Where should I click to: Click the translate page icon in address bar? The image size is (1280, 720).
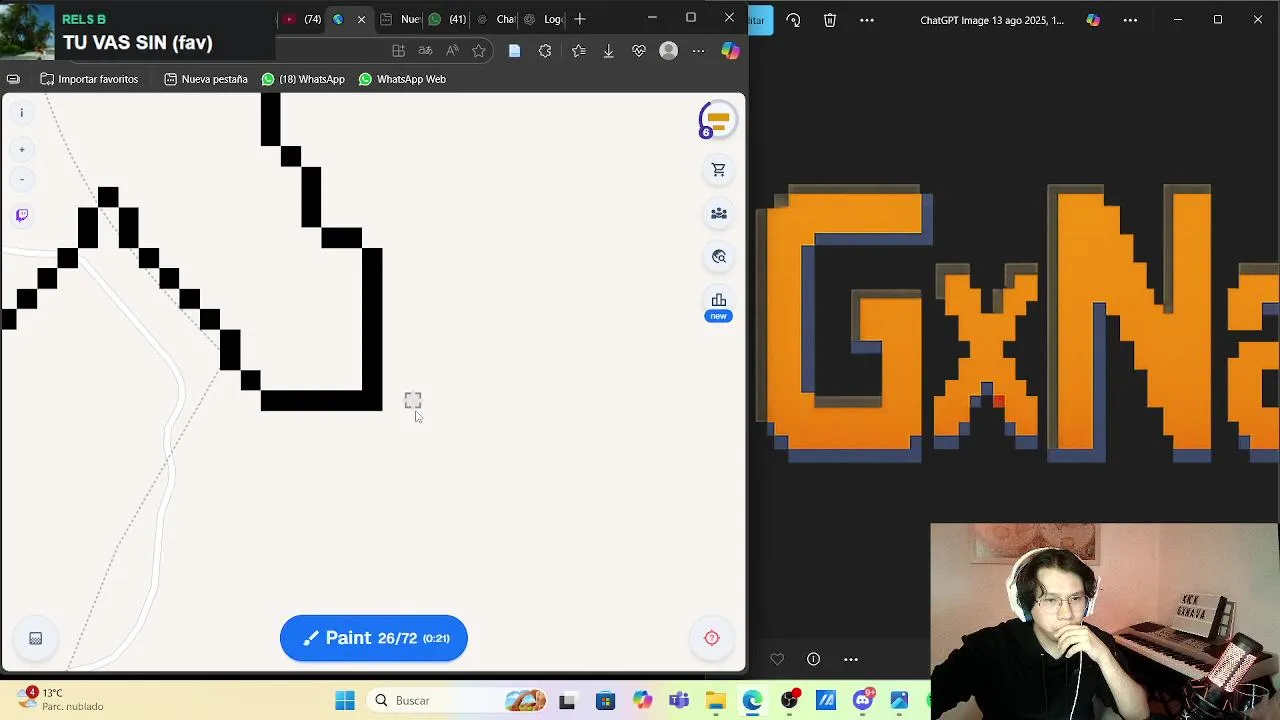pyautogui.click(x=425, y=51)
